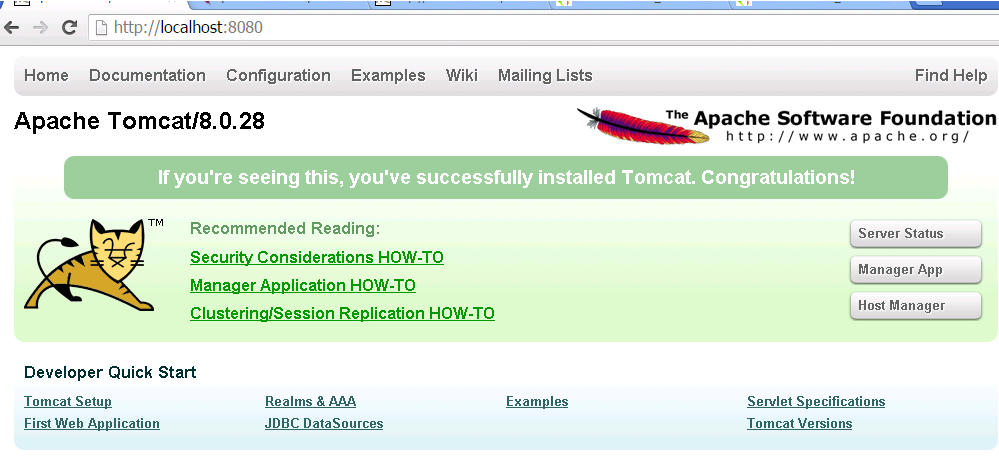Screen dimensions: 999x461
Task: Open the First Web Application link
Action: [x=92, y=423]
